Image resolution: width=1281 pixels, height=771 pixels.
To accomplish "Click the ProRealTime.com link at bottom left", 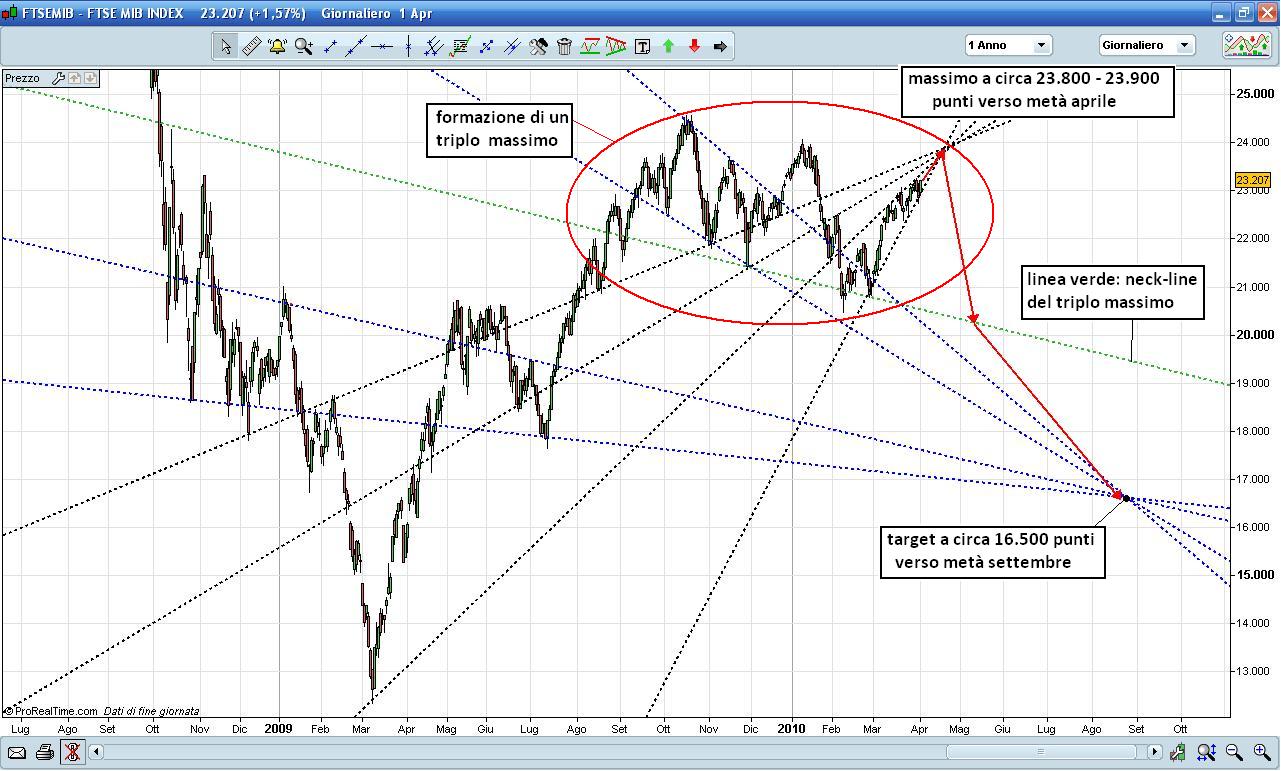I will 53,711.
